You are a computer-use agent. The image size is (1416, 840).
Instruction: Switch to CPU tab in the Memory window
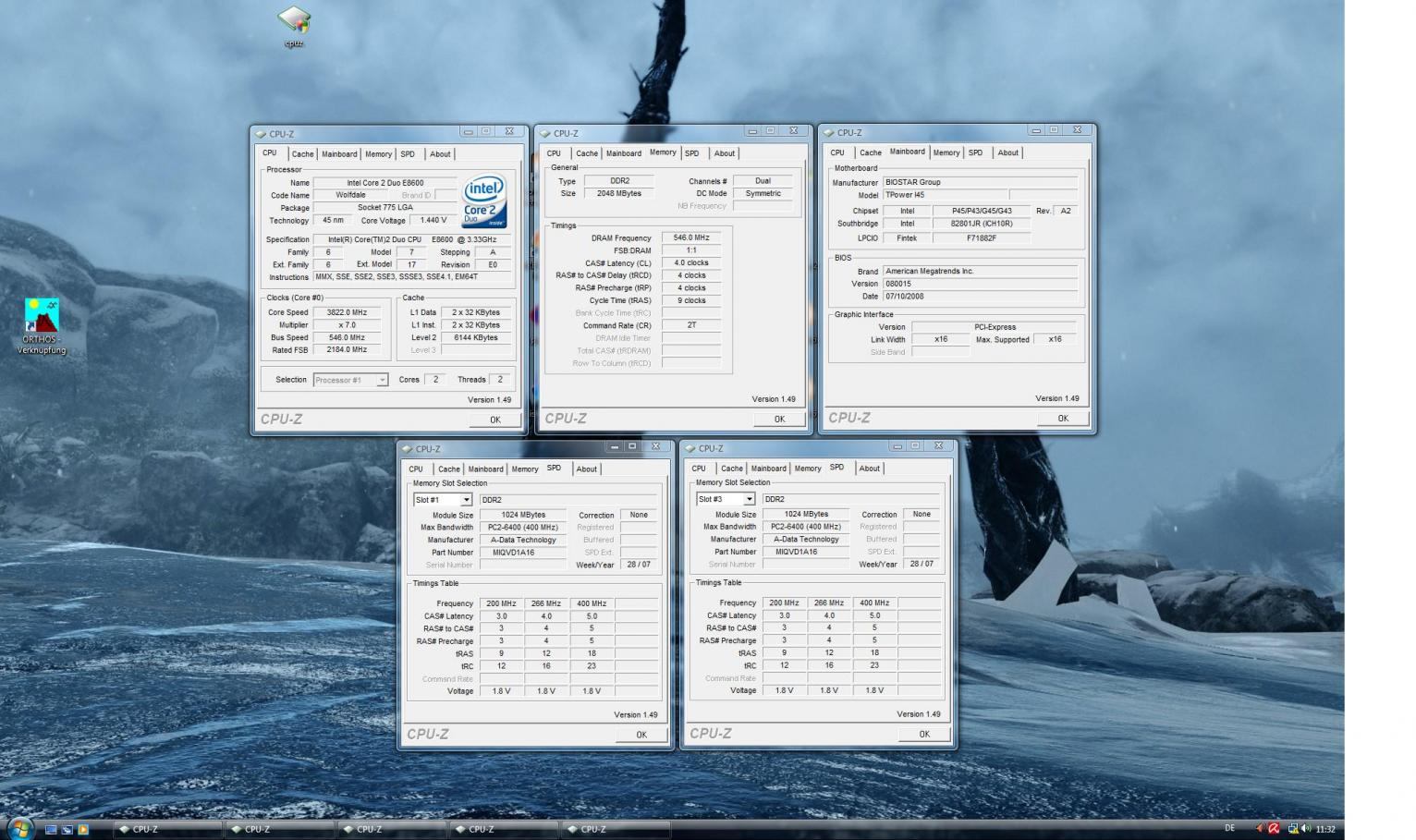tap(554, 153)
